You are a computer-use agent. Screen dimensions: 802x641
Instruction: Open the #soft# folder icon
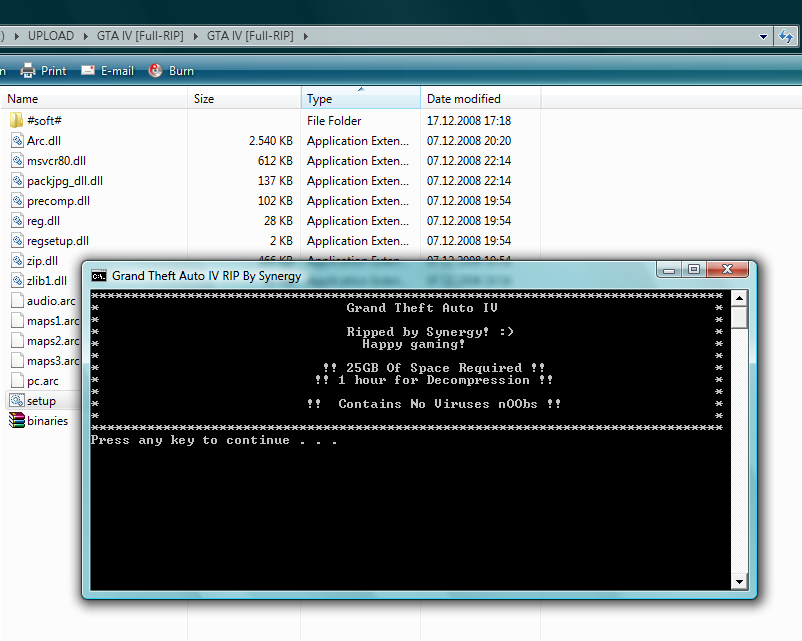point(16,121)
